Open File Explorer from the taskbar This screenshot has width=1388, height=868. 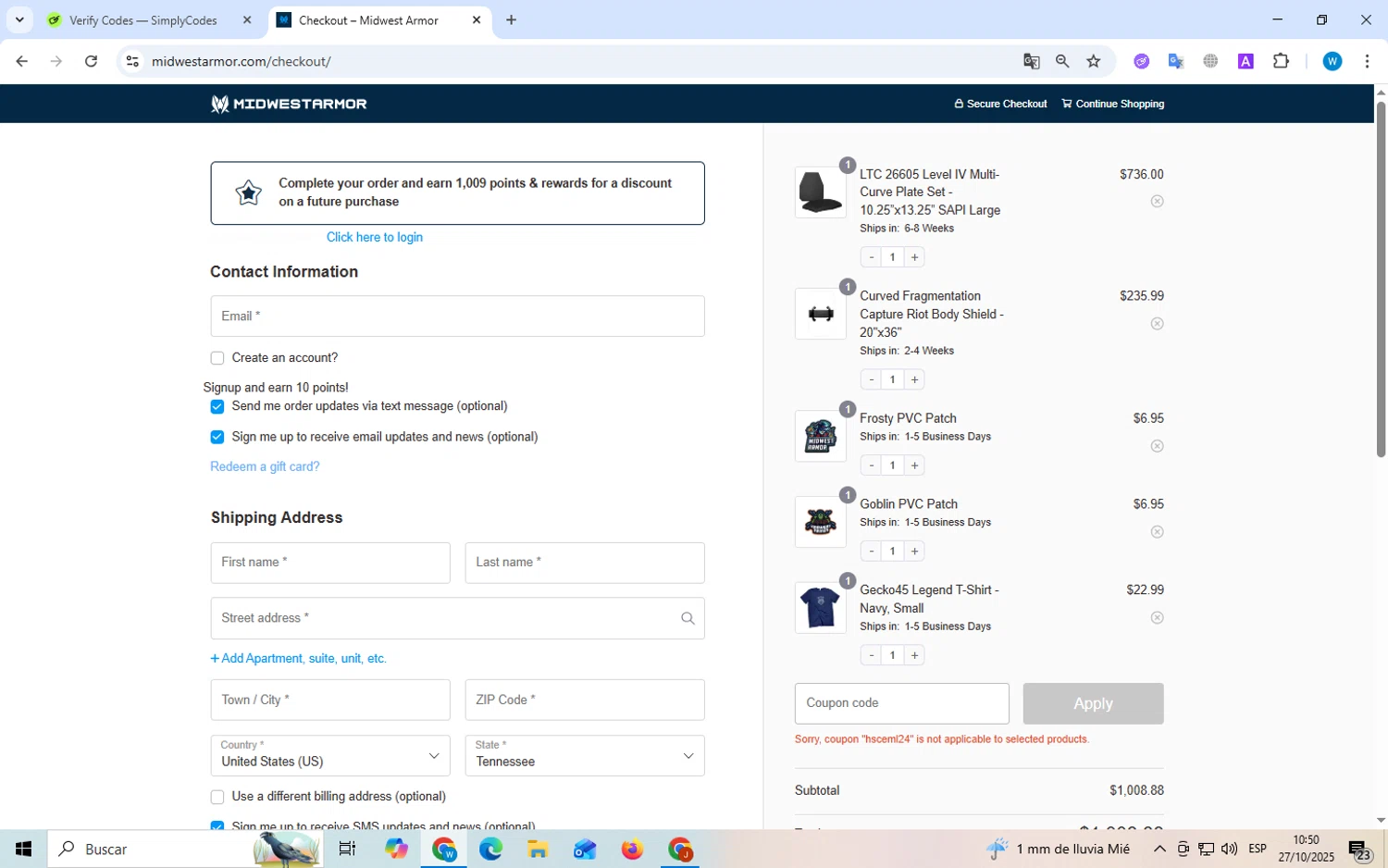click(x=538, y=849)
